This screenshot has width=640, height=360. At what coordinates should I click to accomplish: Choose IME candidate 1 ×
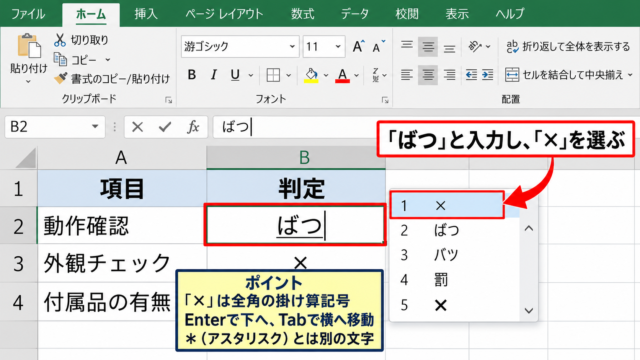coord(447,205)
